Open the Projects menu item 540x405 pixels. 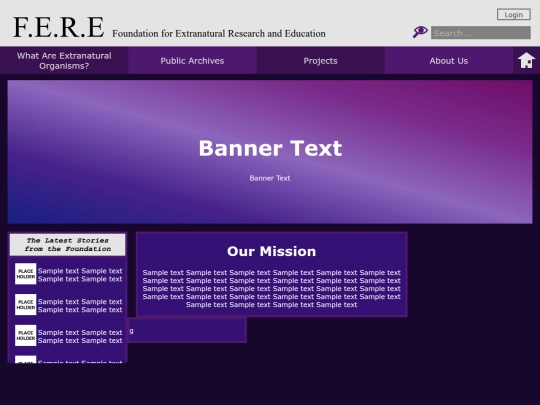pyautogui.click(x=320, y=61)
